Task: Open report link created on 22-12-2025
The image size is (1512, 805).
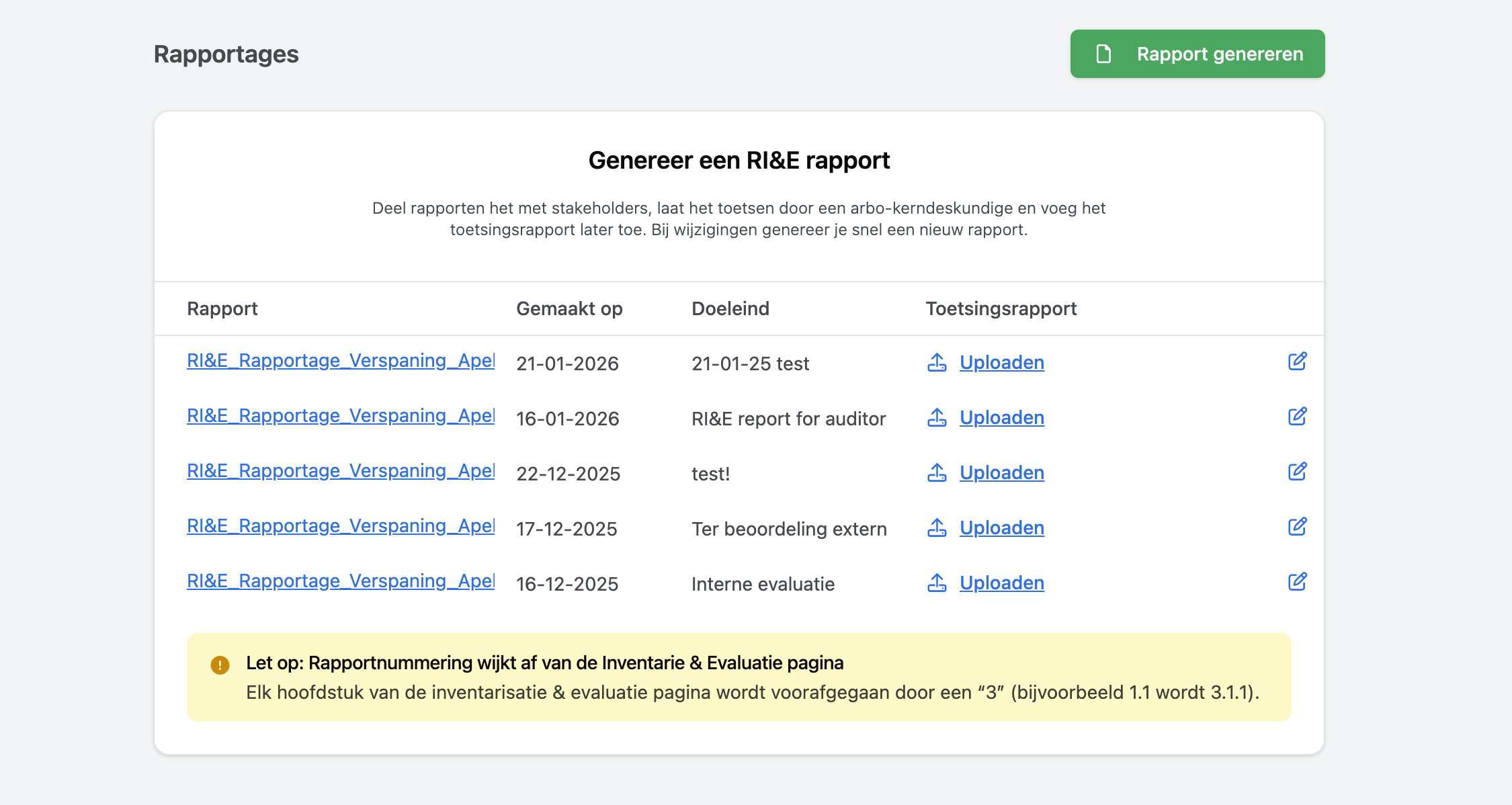Action: 341,471
